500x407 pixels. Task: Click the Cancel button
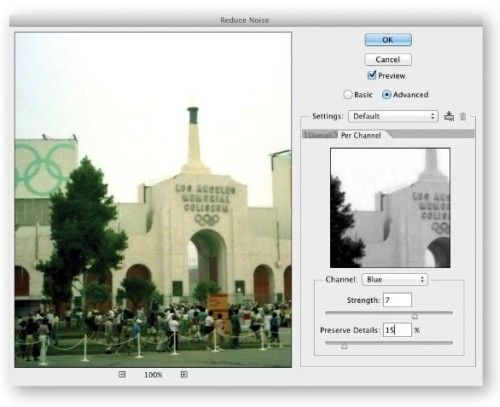pos(388,59)
